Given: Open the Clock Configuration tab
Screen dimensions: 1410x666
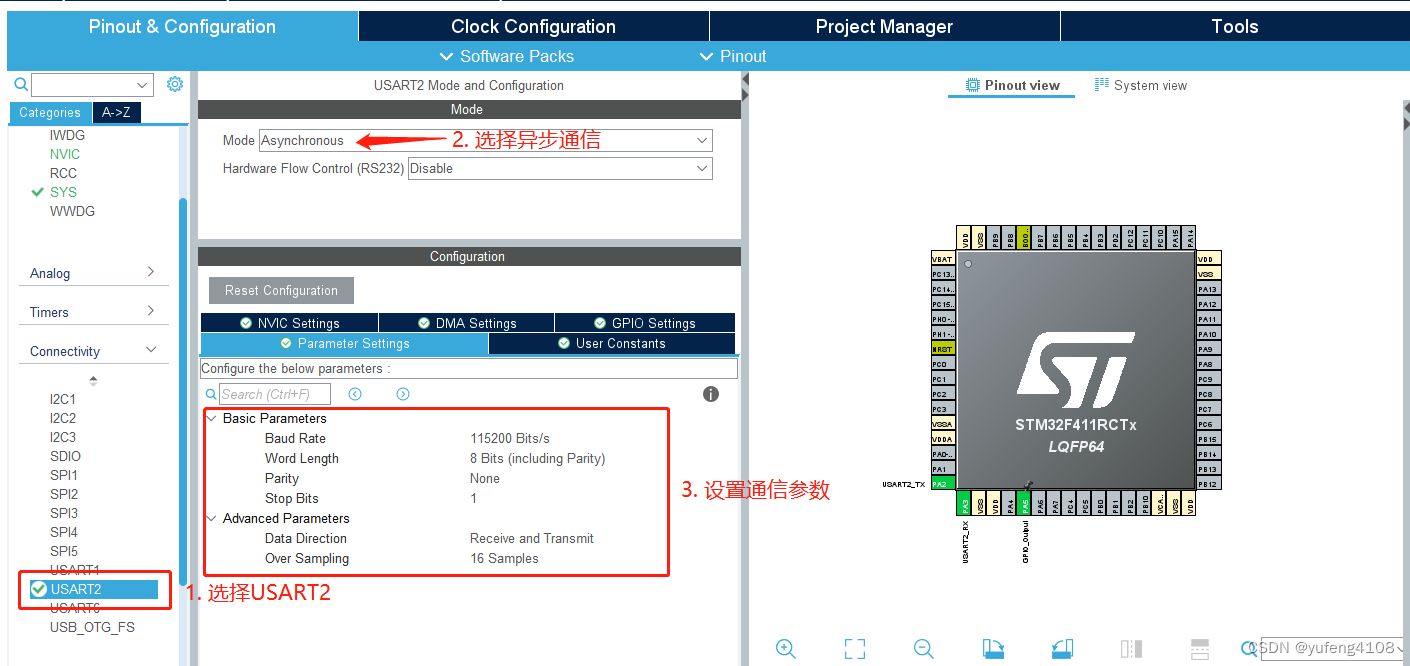Looking at the screenshot, I should click(533, 27).
